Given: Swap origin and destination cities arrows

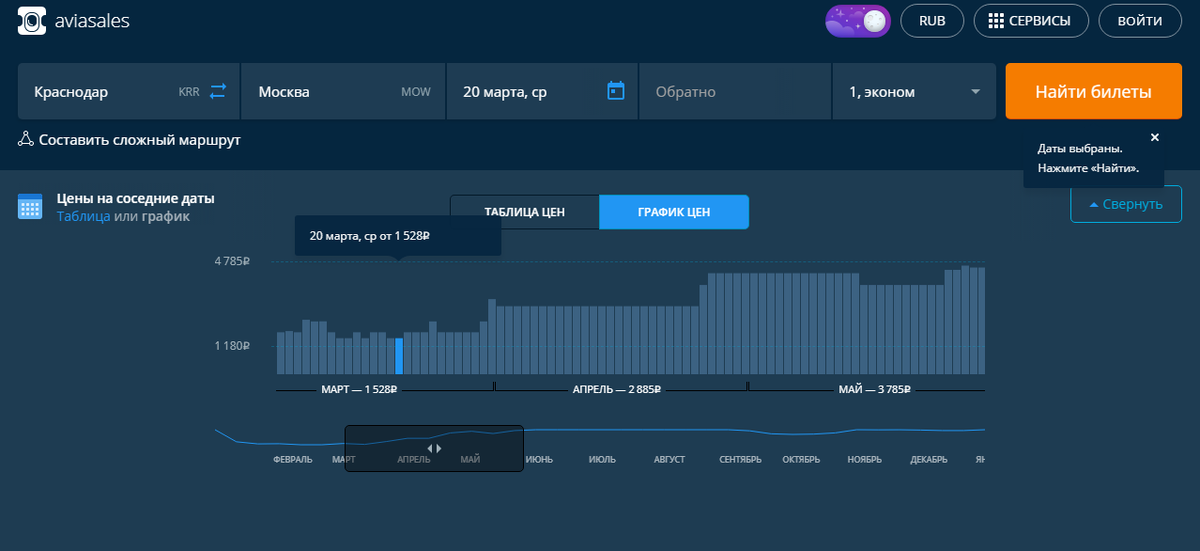Looking at the screenshot, I should click(218, 91).
